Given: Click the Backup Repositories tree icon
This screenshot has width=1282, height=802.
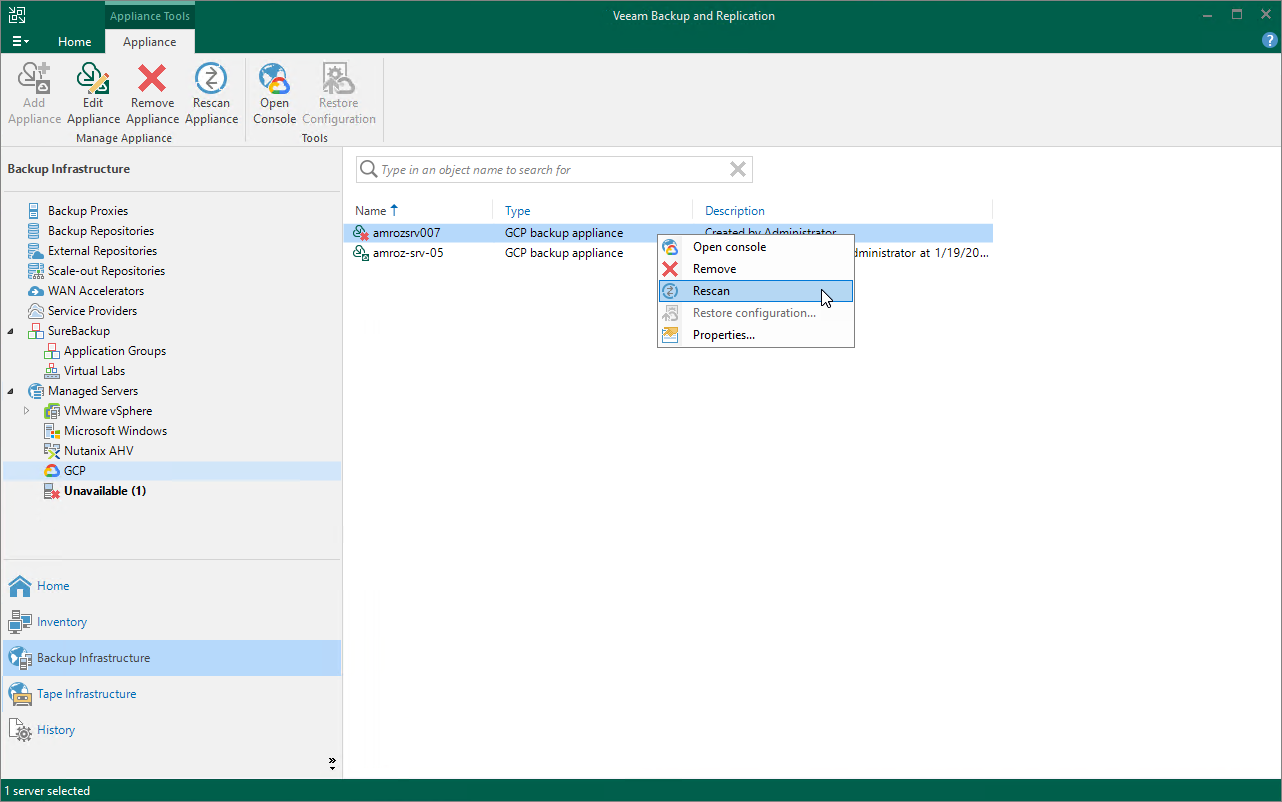Looking at the screenshot, I should (36, 231).
